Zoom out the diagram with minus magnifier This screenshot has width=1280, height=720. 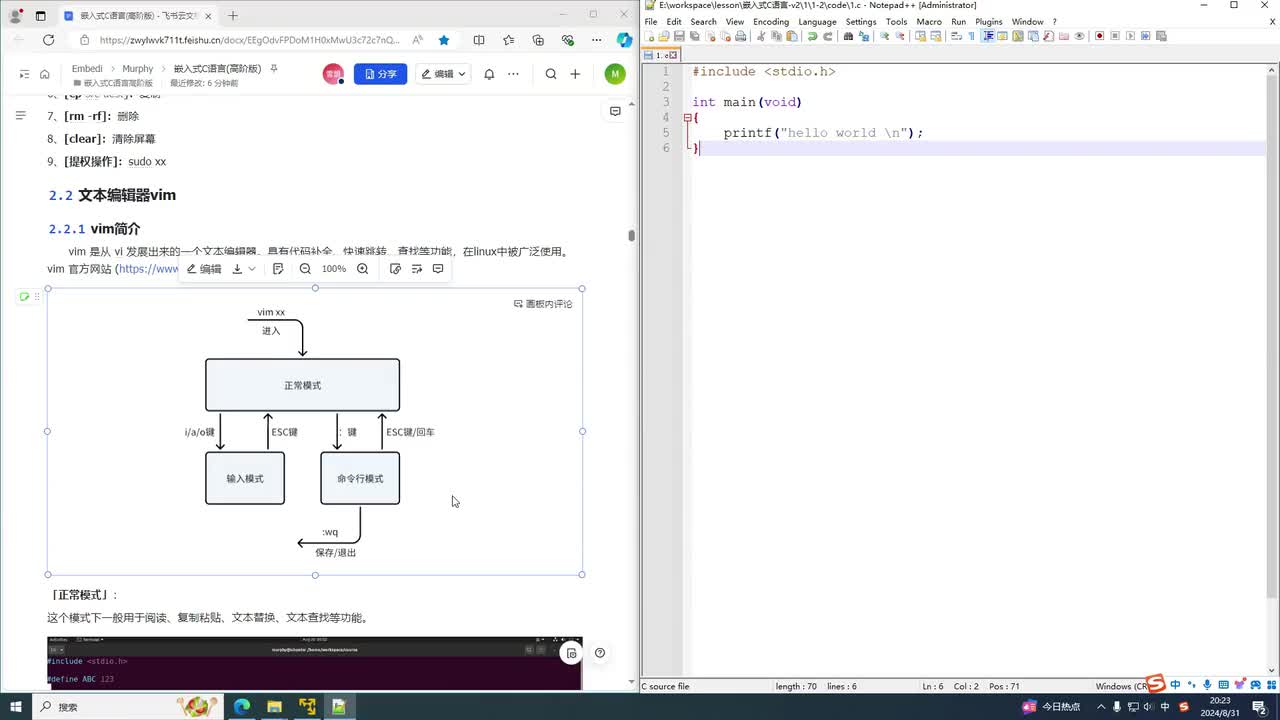click(306, 269)
